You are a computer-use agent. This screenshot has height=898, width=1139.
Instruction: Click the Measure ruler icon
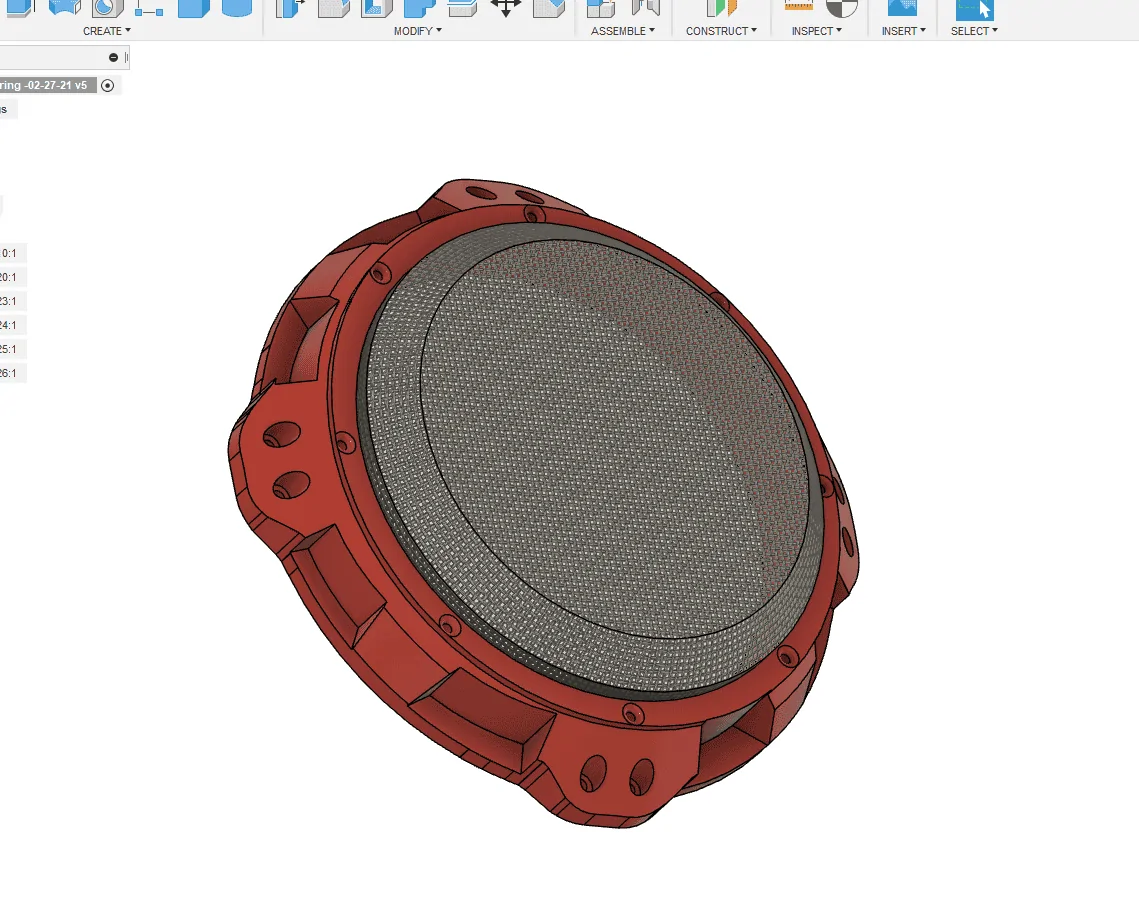pyautogui.click(x=798, y=6)
